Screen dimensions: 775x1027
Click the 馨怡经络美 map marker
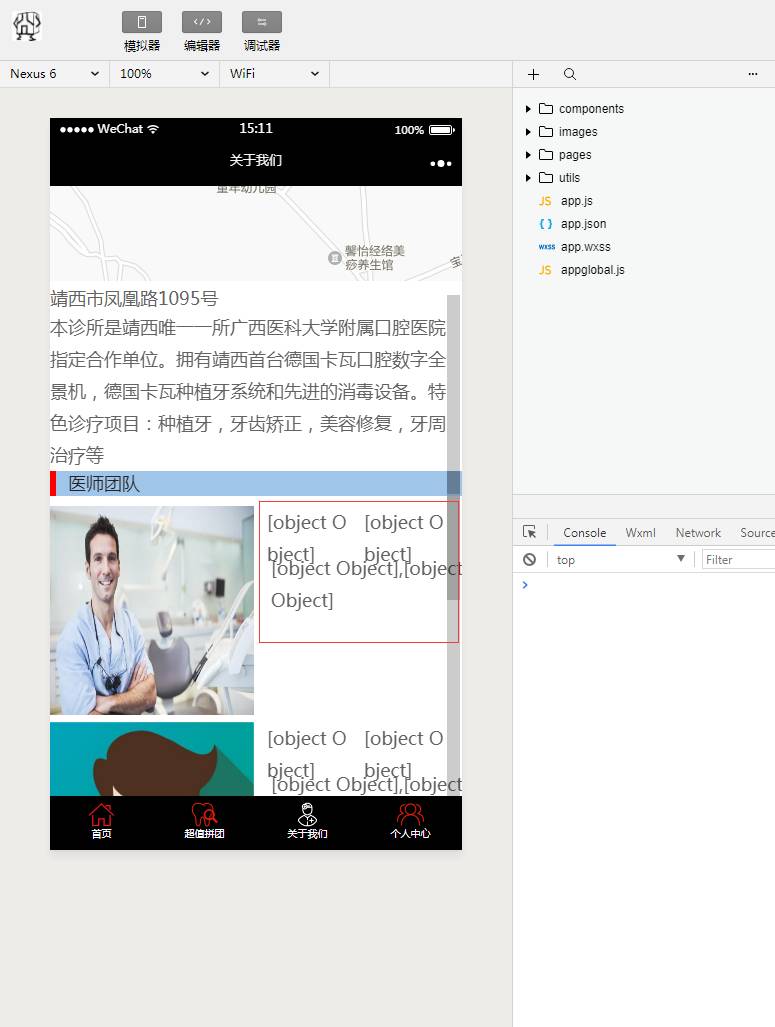pyautogui.click(x=334, y=257)
